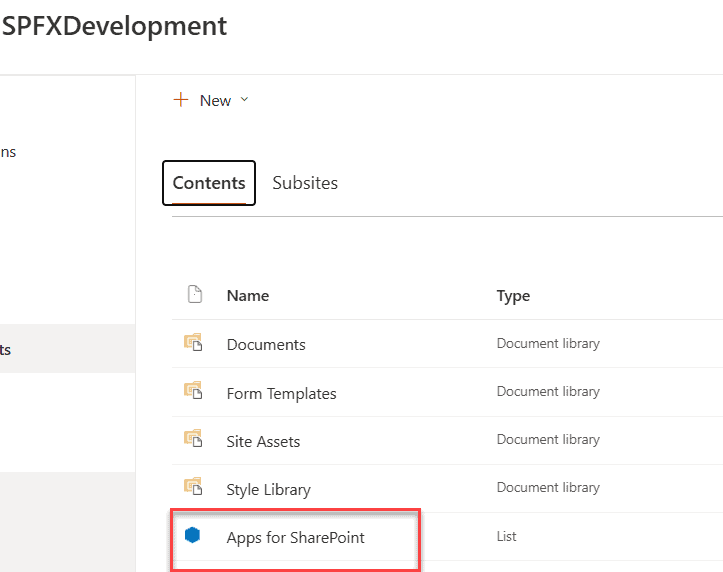Screen dimensions: 723x572
Task: Select 'Document library' type in Style Library row
Action: click(x=548, y=488)
